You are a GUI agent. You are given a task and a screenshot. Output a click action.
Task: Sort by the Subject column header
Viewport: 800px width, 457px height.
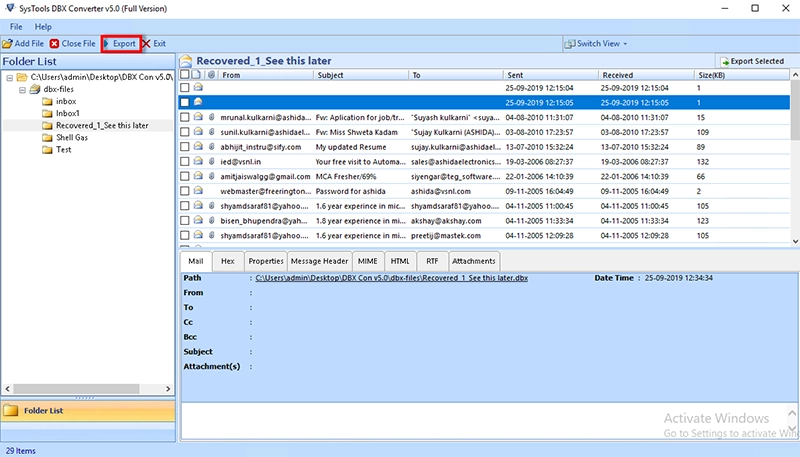(361, 75)
